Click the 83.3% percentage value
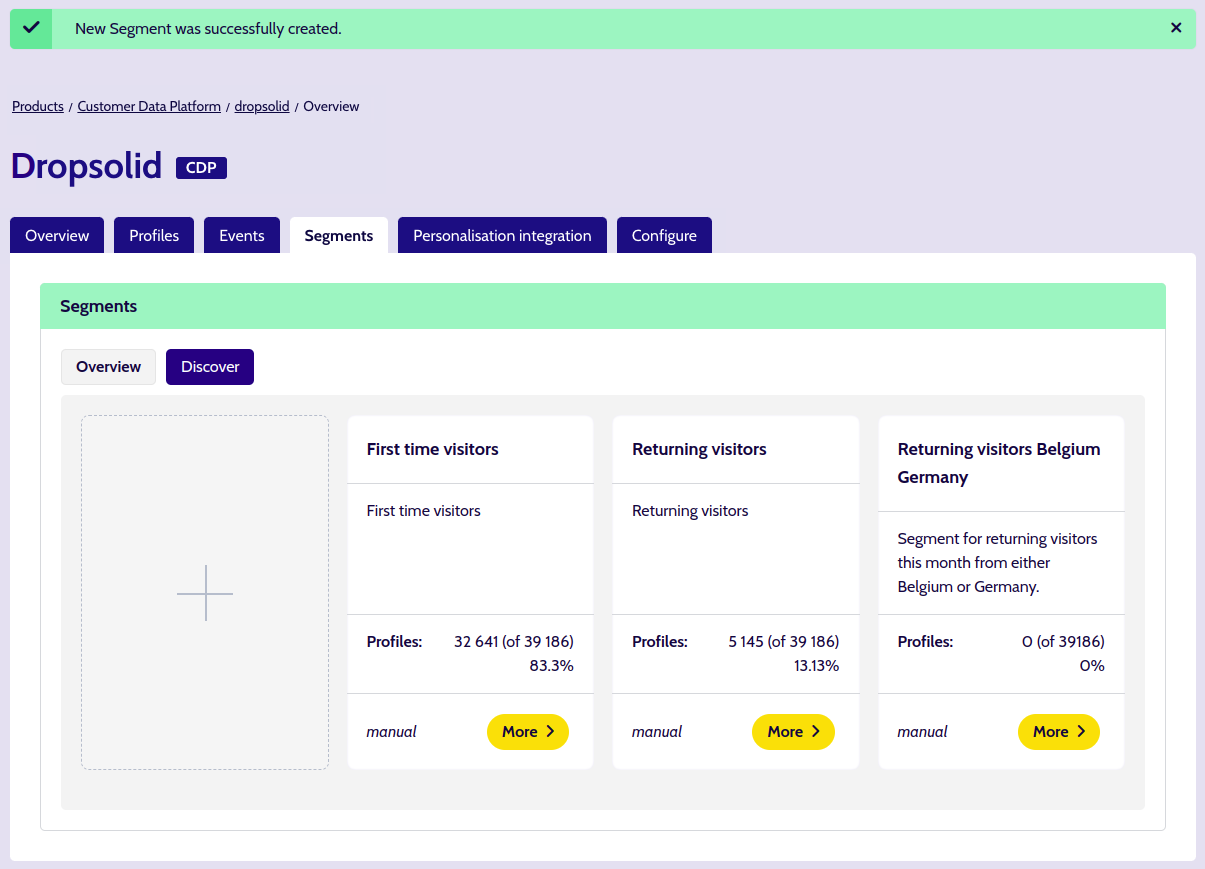Image resolution: width=1205 pixels, height=869 pixels. [x=552, y=665]
